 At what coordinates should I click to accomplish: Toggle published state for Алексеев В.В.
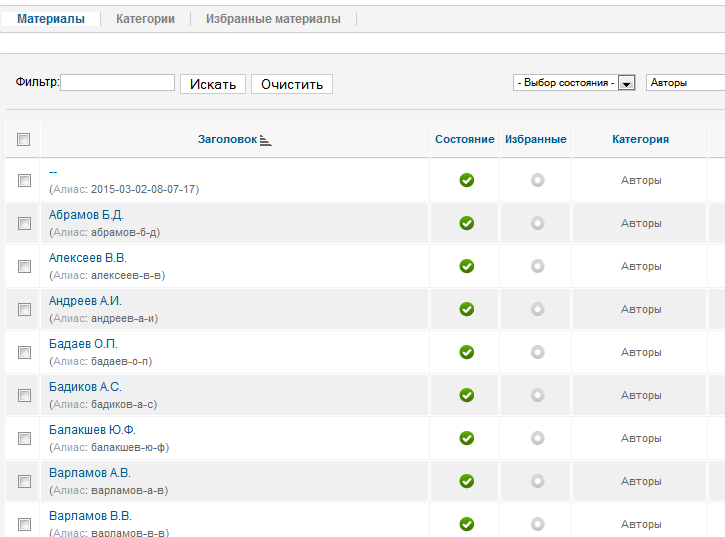tap(467, 266)
